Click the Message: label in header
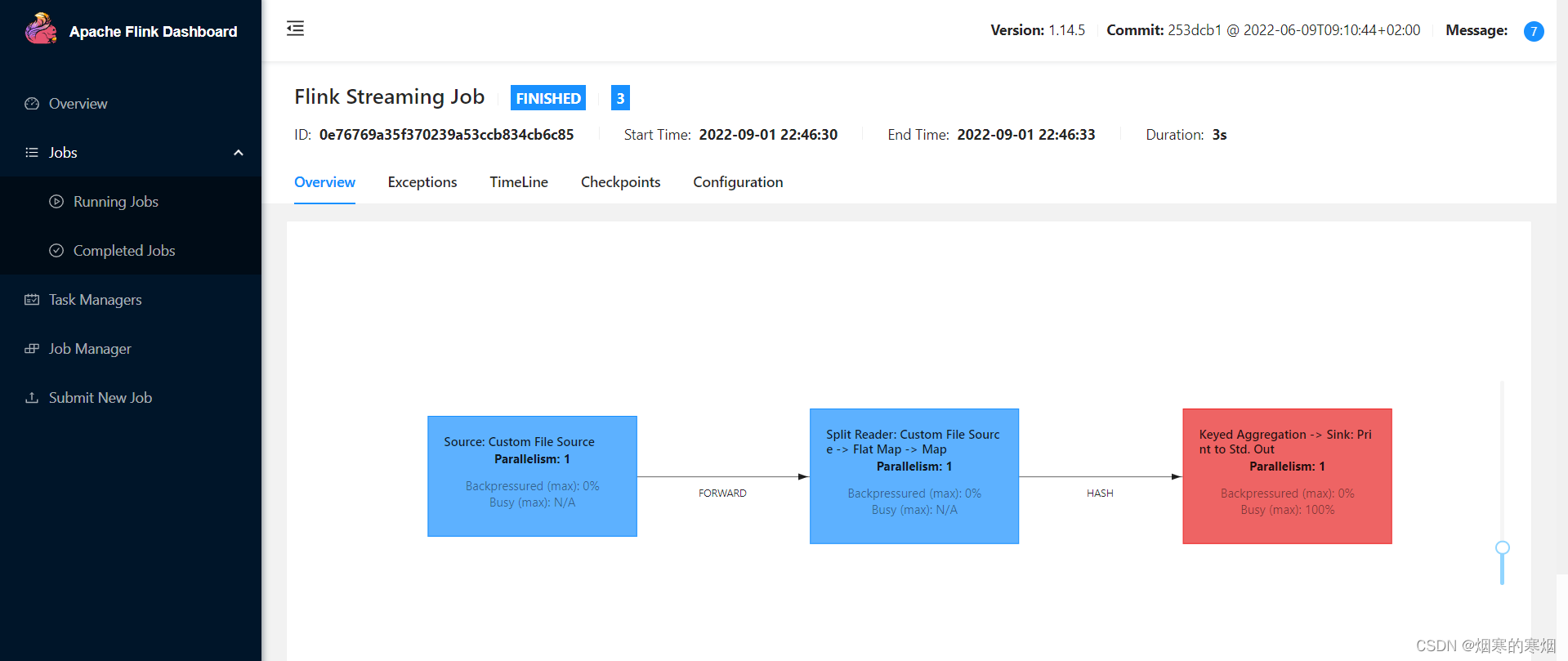The width and height of the screenshot is (1568, 661). (x=1476, y=30)
